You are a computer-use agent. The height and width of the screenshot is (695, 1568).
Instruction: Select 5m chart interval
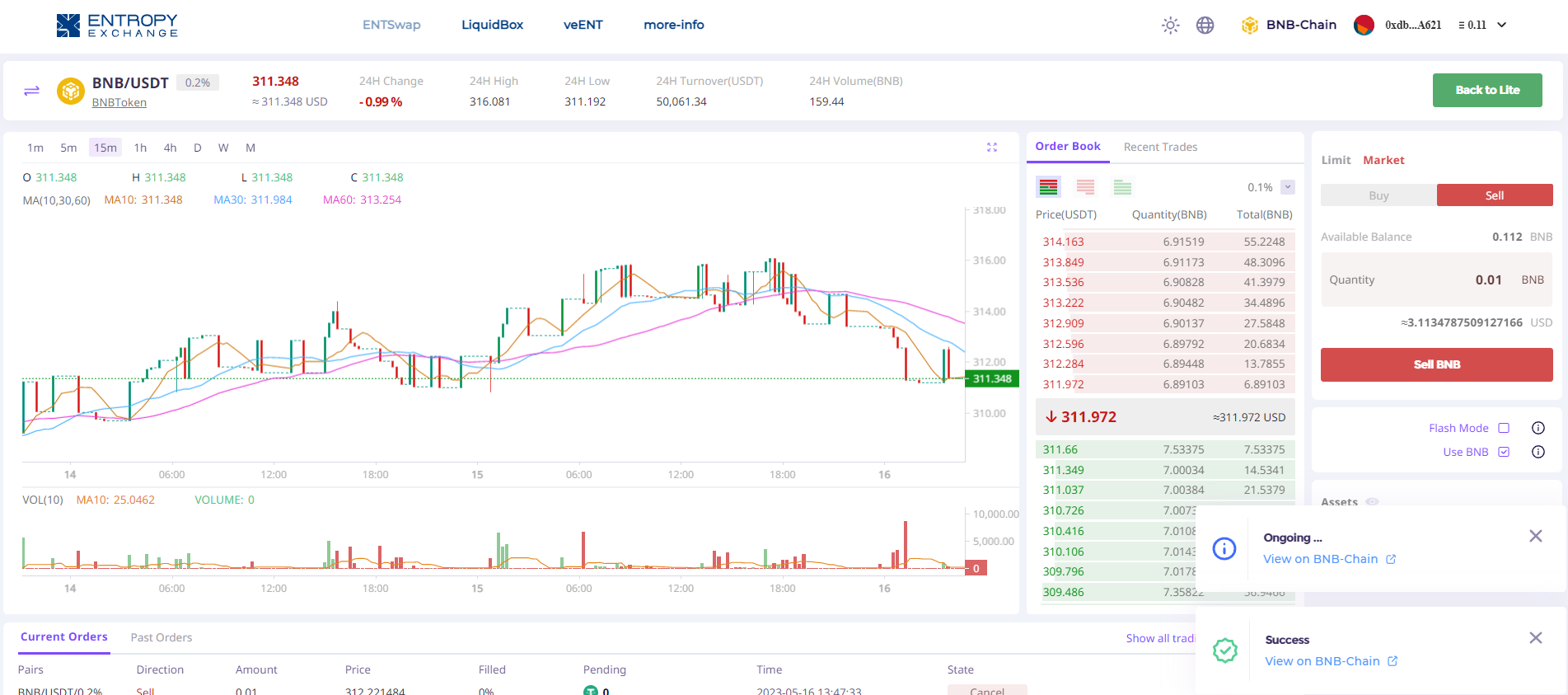tap(68, 148)
